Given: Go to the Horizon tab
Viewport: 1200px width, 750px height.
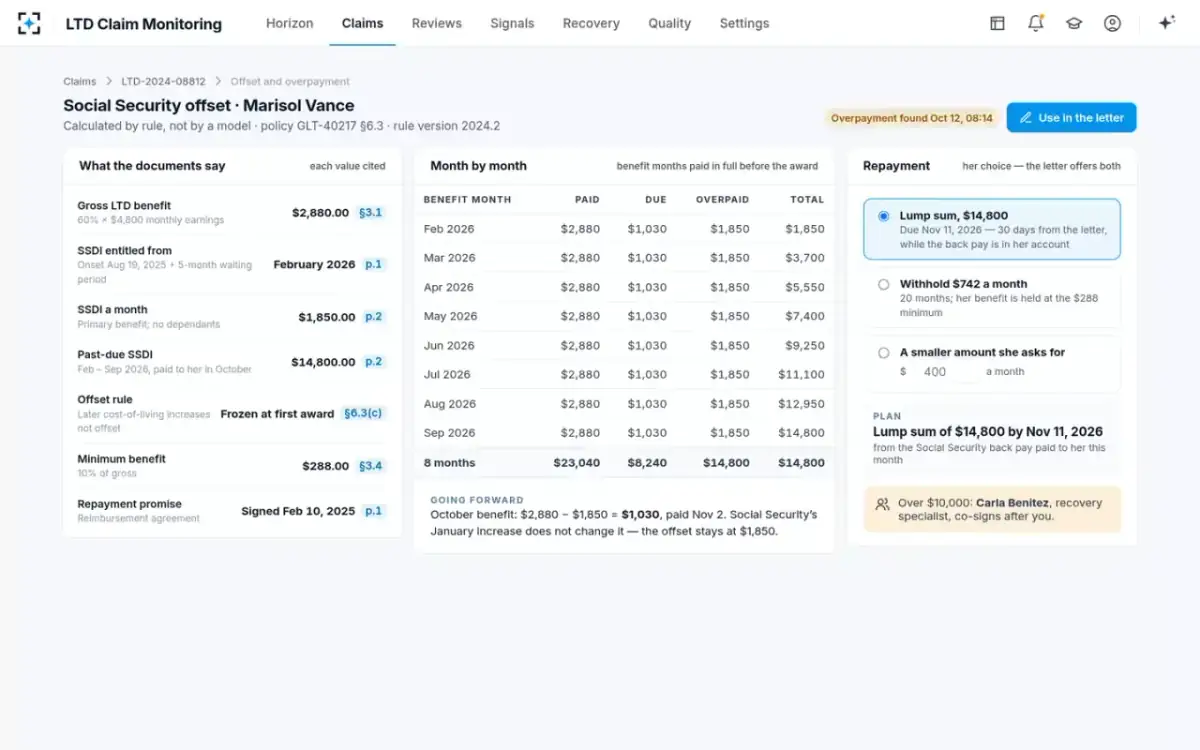Looking at the screenshot, I should click(289, 23).
